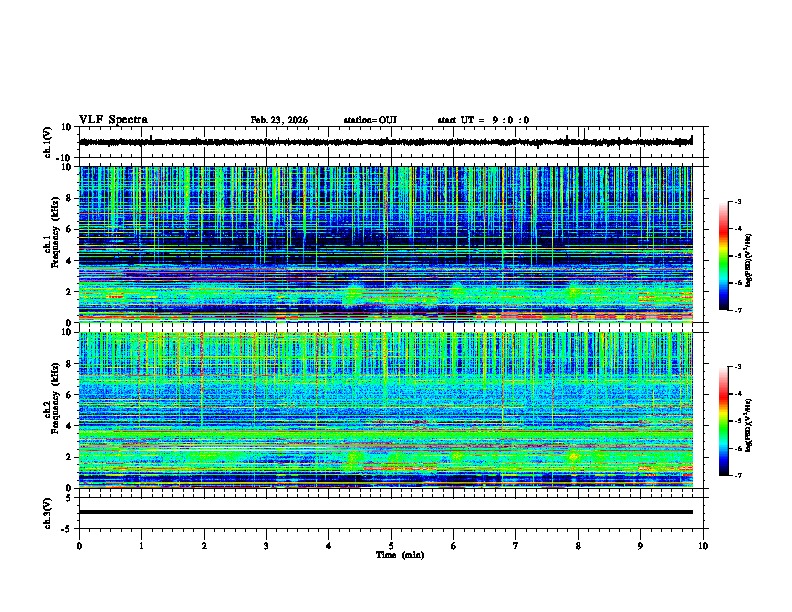Image resolution: width=792 pixels, height=612 pixels.
Task: Click the "Time (min)" axis label
Action: pyautogui.click(x=400, y=555)
